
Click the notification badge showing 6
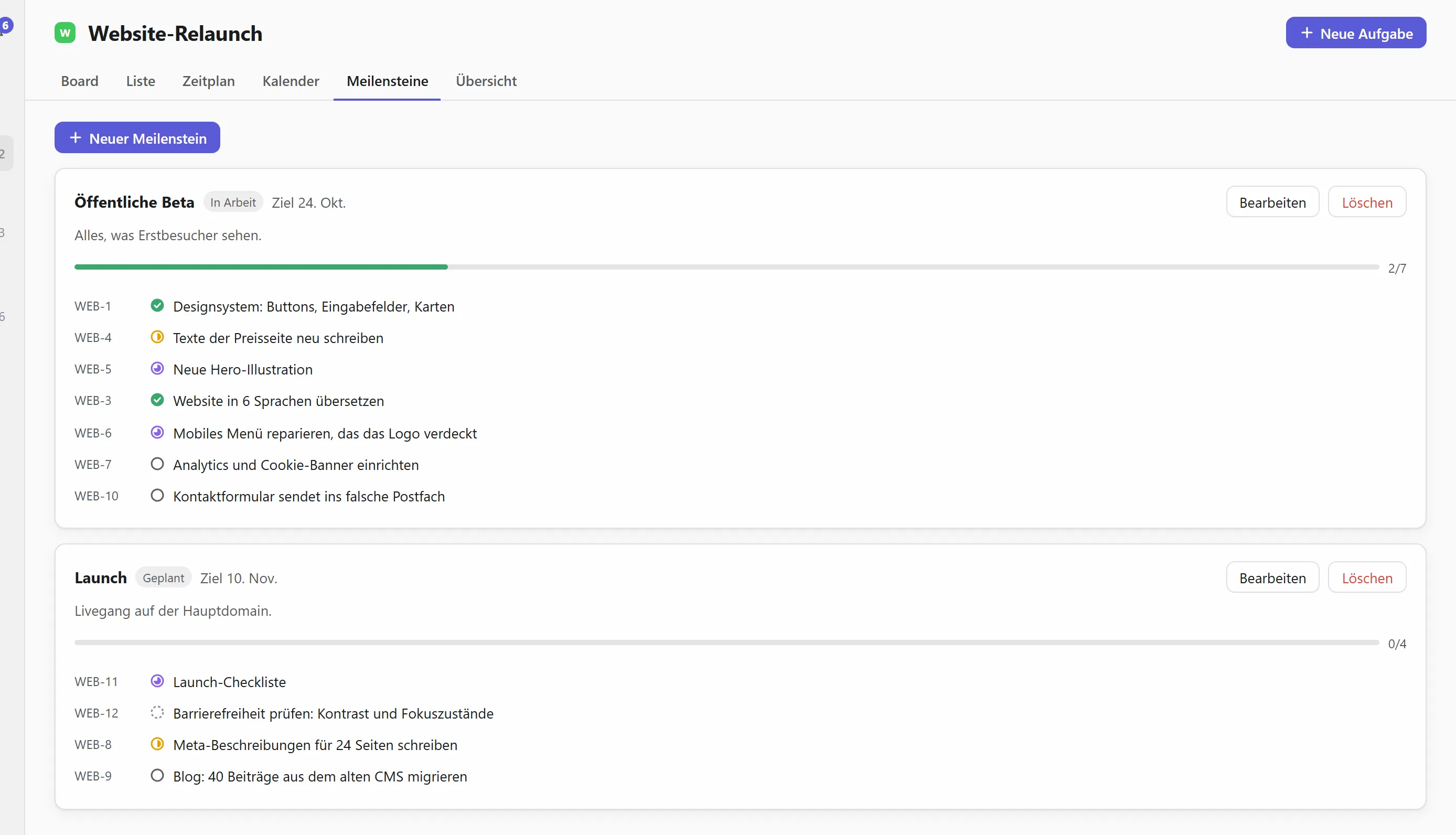point(6,25)
